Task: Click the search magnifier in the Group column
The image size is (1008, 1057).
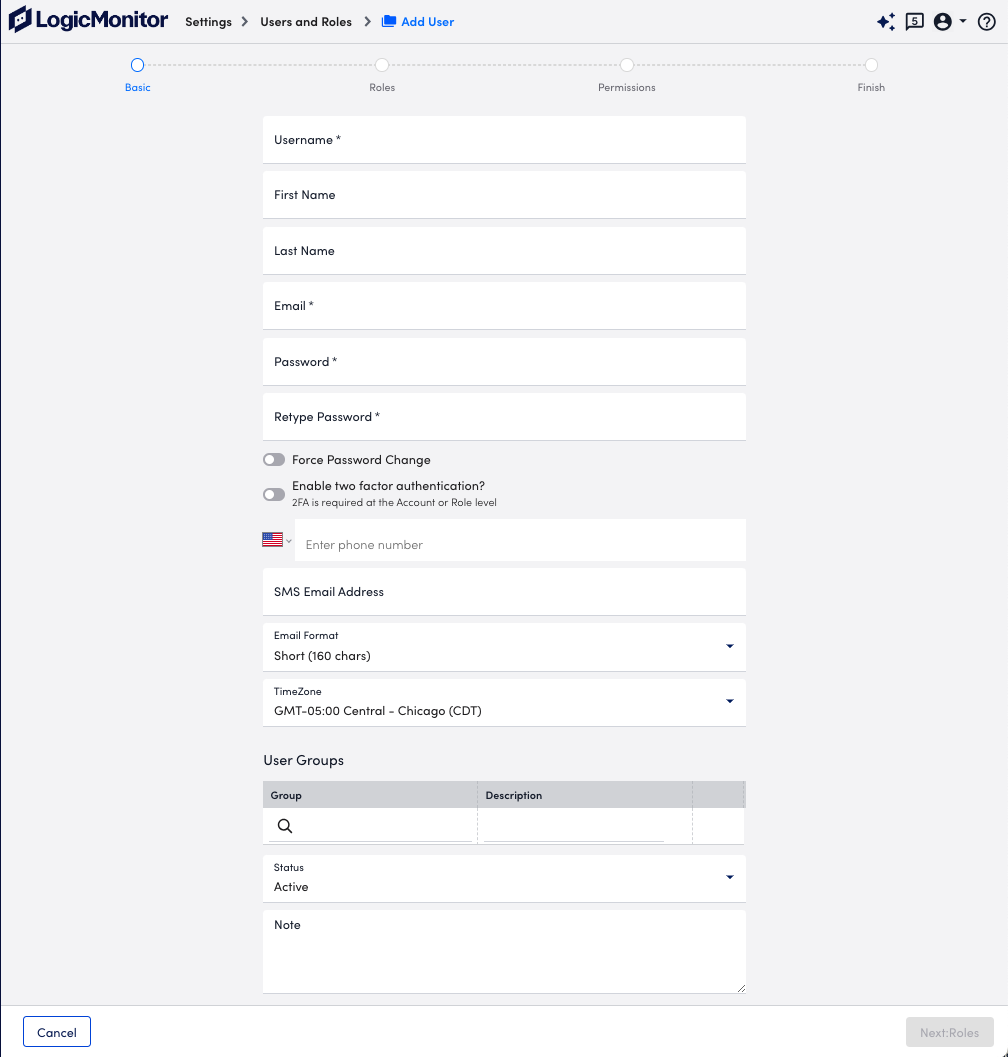Action: (285, 826)
